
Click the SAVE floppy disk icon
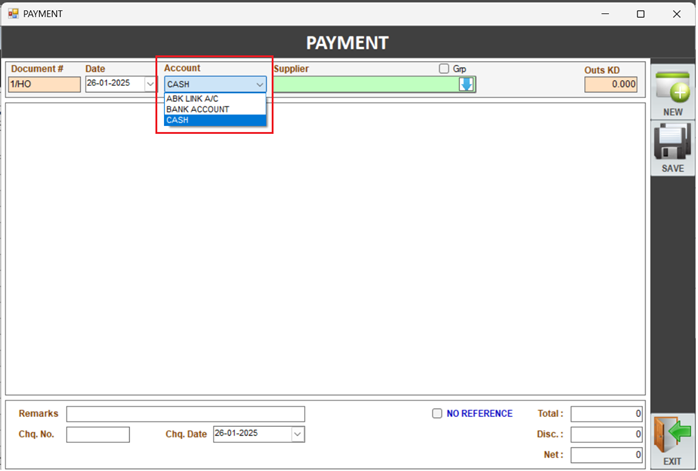(x=672, y=148)
